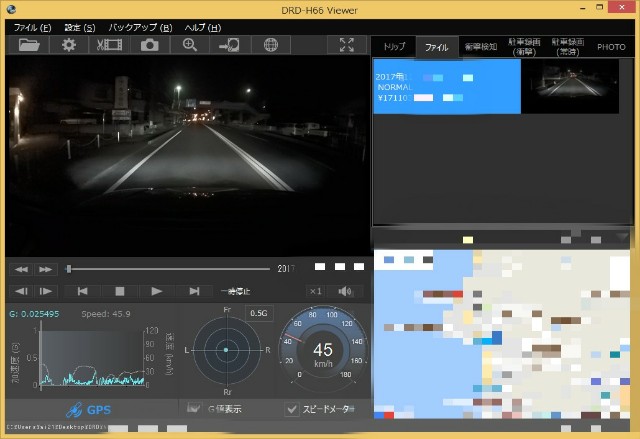Click the map view area
The width and height of the screenshot is (640, 439).
[502, 334]
